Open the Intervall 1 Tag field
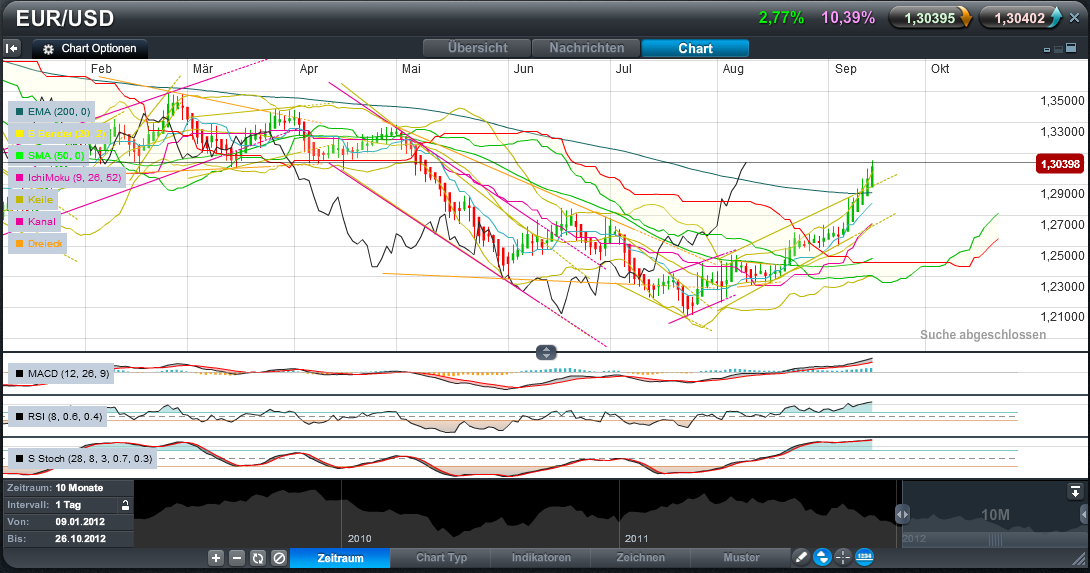Viewport: 1090px width, 573px height. 62,505
